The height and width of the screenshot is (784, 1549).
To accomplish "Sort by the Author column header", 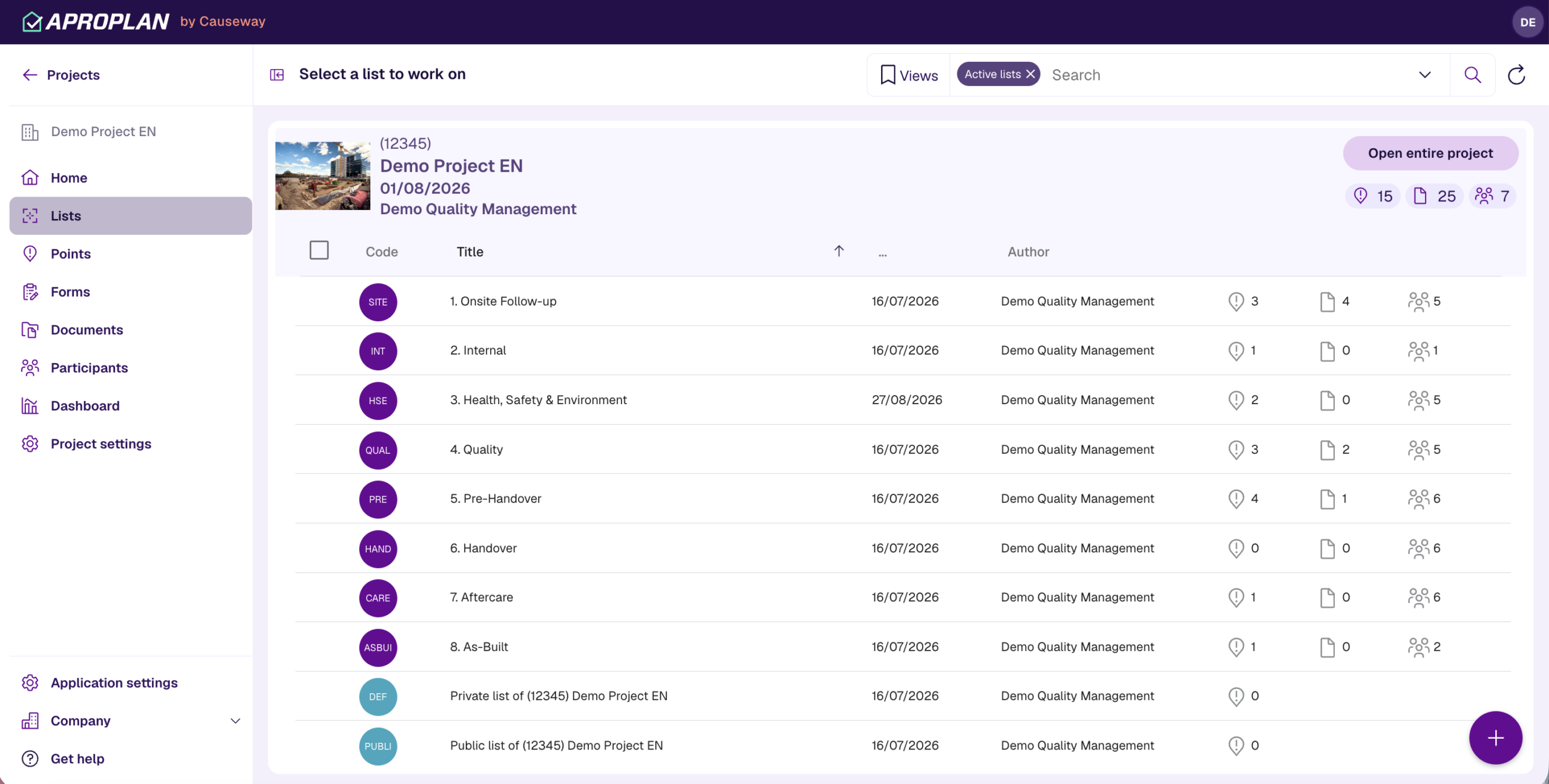I will [1028, 252].
